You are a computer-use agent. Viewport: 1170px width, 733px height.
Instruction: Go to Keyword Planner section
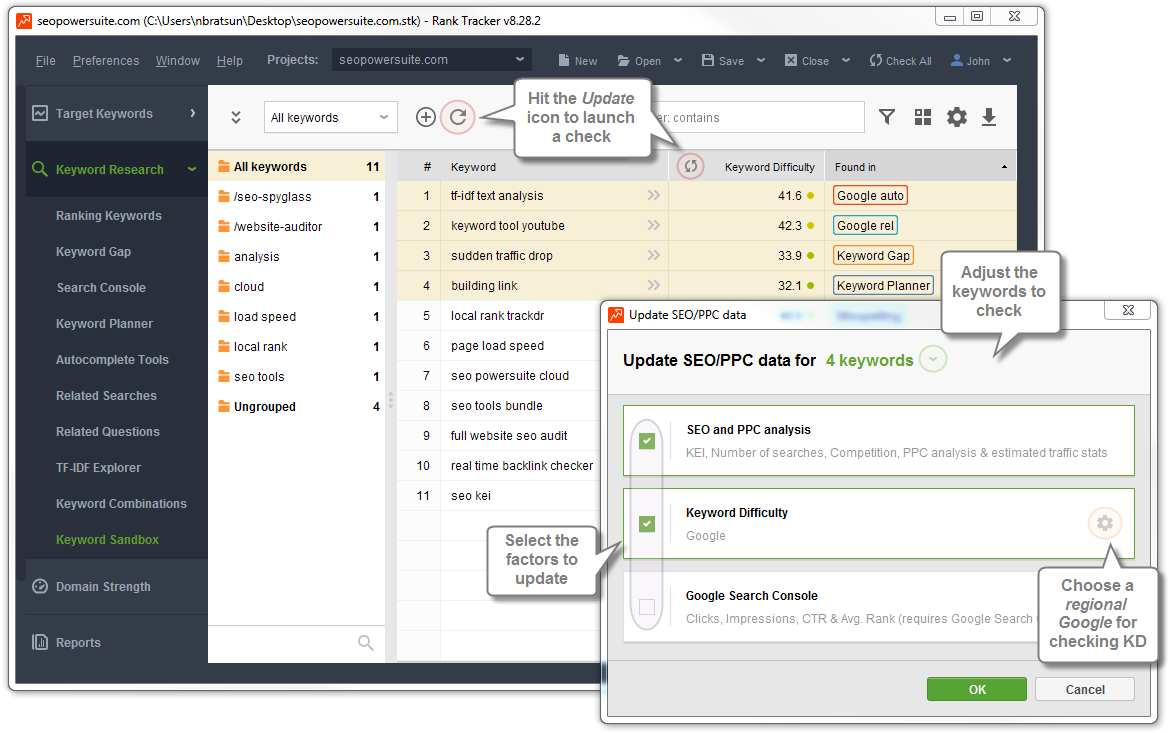[104, 323]
